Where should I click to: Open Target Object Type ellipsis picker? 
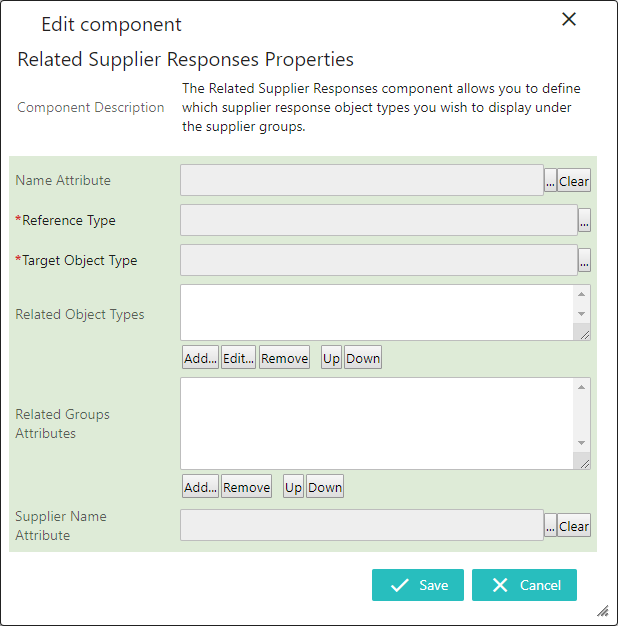tap(584, 260)
